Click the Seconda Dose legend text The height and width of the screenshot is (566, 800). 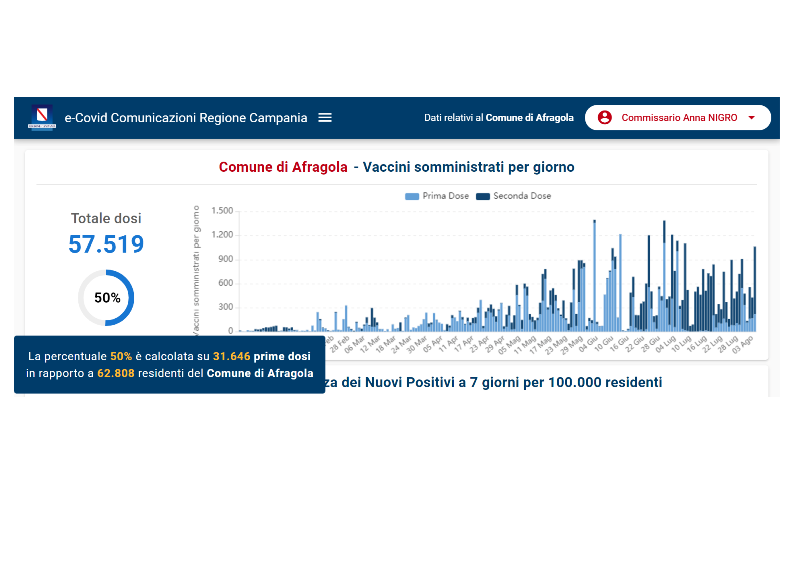click(x=522, y=196)
